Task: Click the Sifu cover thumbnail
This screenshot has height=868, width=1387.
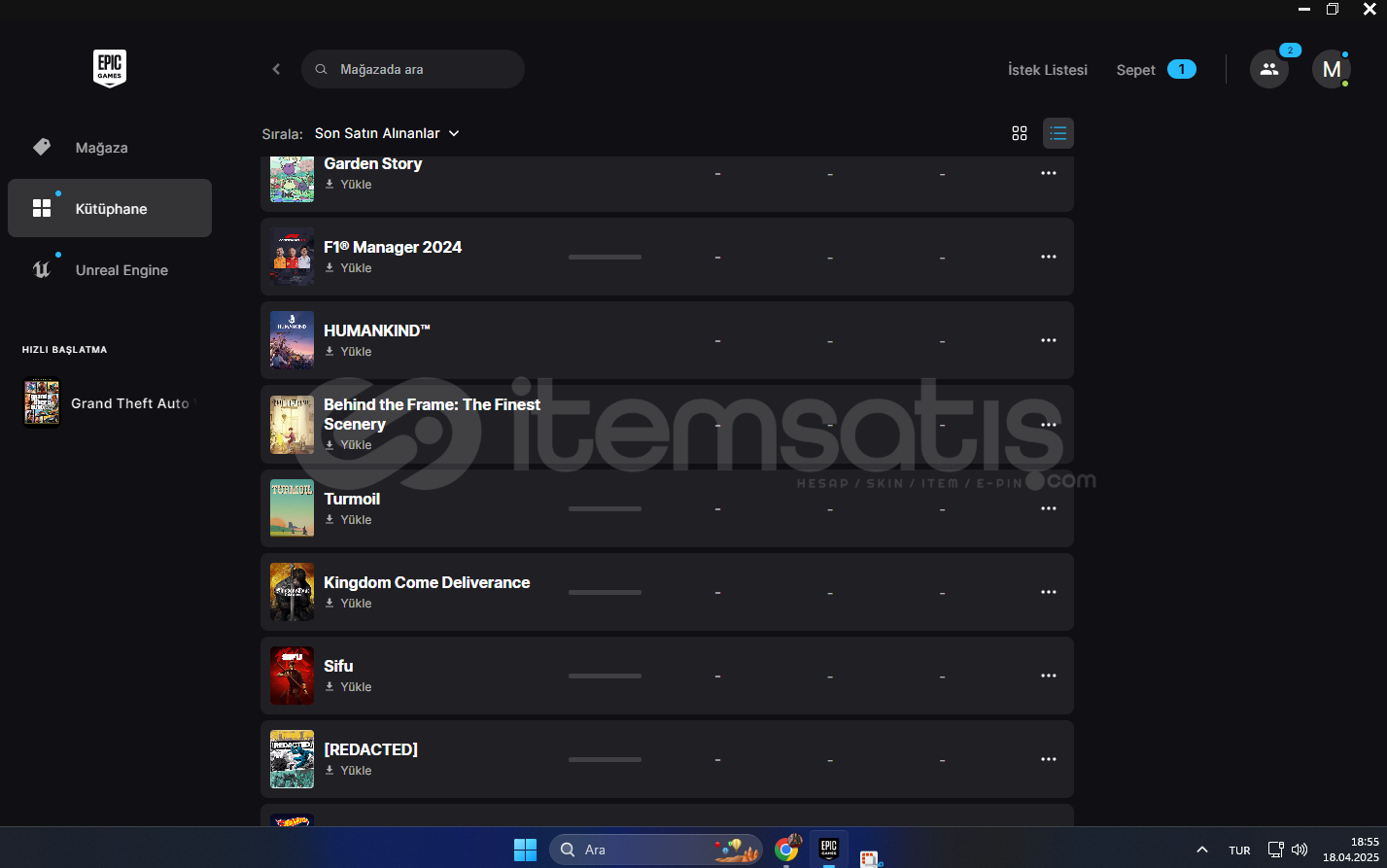Action: pyautogui.click(x=292, y=676)
